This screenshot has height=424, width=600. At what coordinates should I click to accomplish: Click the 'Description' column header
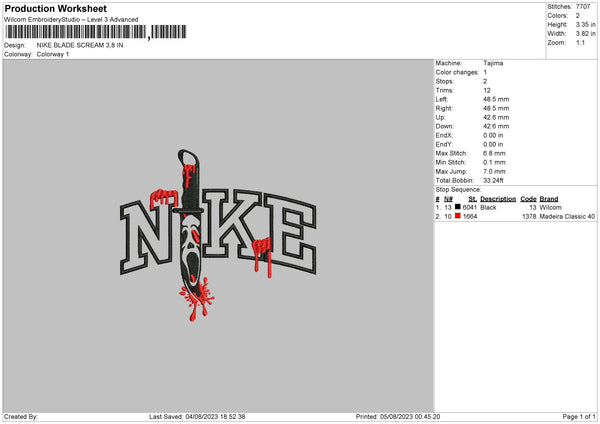498,199
